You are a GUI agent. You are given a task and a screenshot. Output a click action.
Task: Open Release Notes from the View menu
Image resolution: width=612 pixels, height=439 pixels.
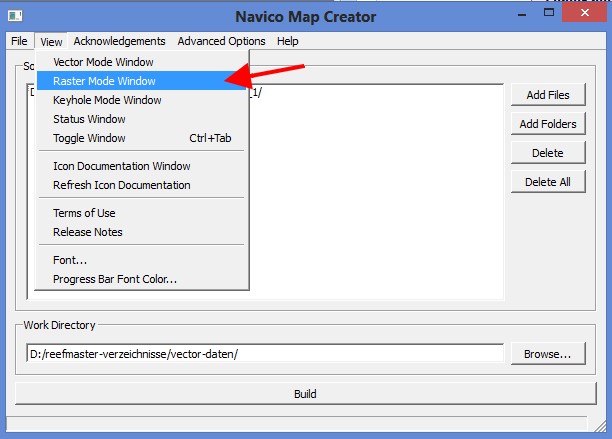88,232
